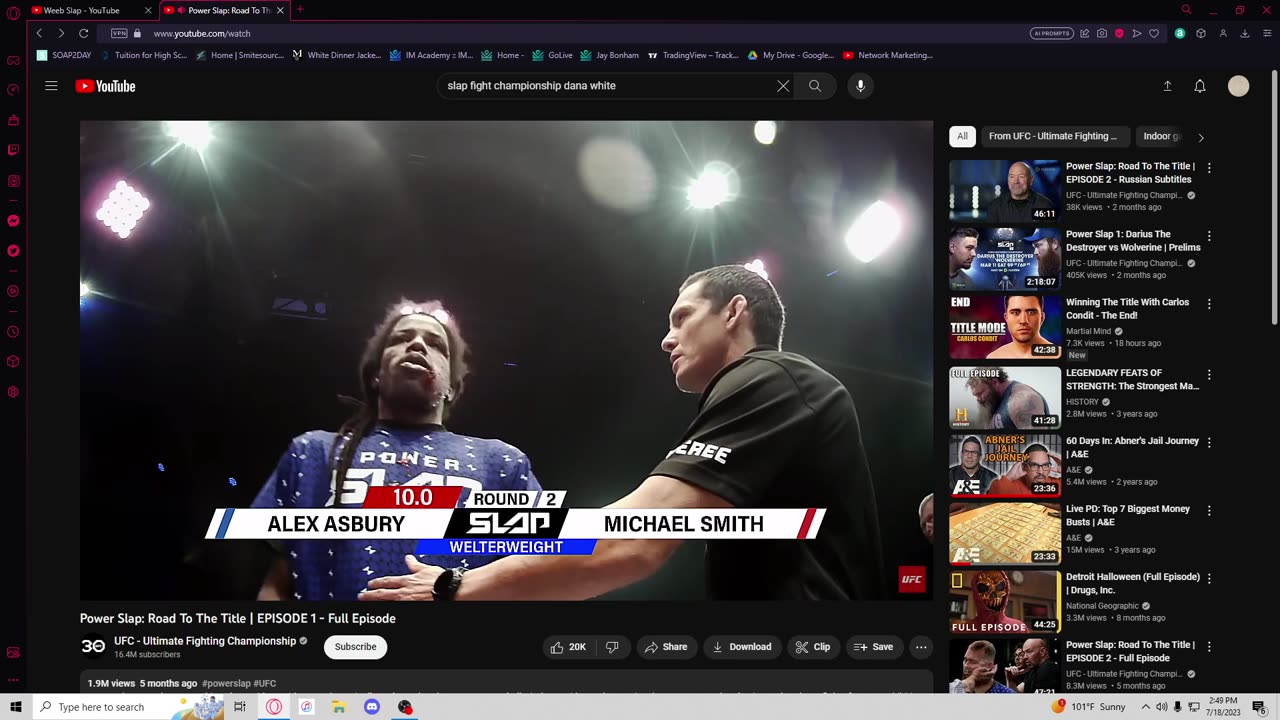Subscribe to UFC channel
The image size is (1280, 720).
coord(355,647)
